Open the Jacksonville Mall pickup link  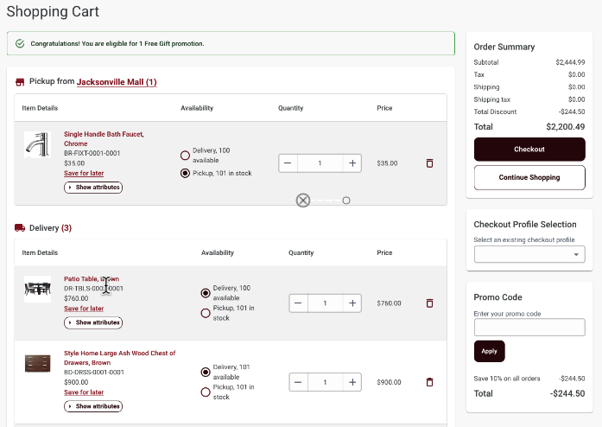pyautogui.click(x=116, y=82)
